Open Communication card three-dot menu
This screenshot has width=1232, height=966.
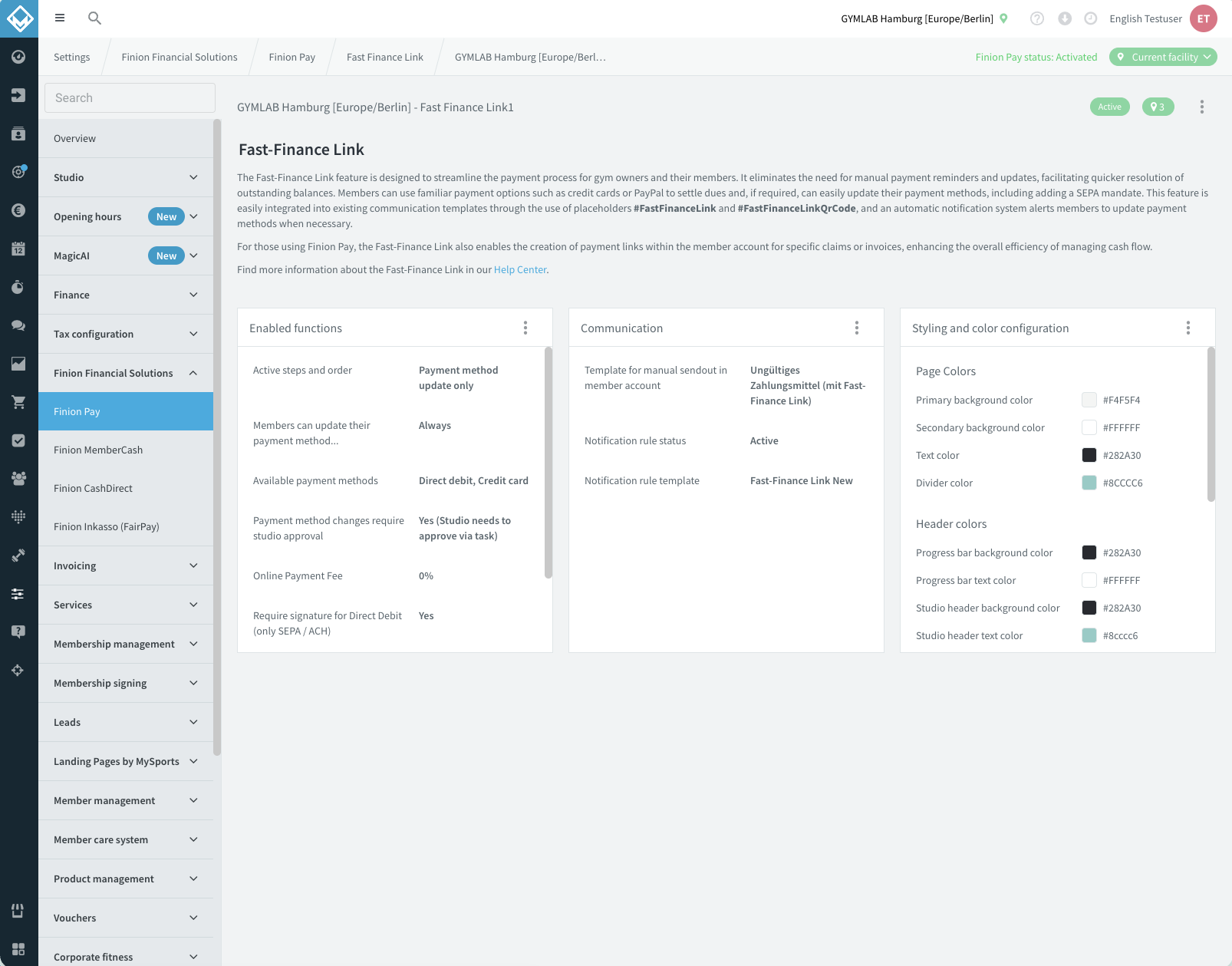(x=857, y=328)
